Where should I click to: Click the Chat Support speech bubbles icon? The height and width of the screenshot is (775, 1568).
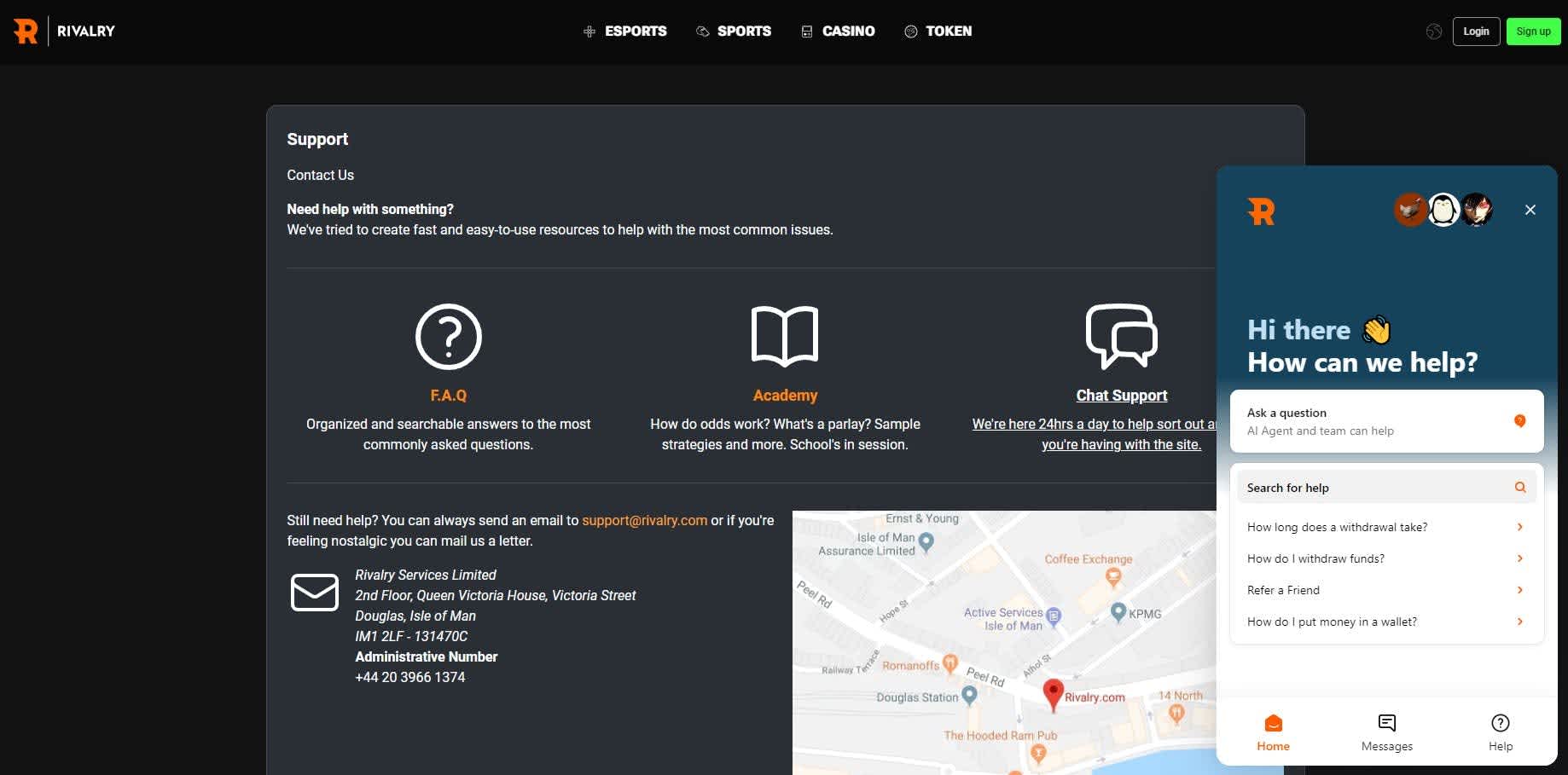click(x=1122, y=337)
